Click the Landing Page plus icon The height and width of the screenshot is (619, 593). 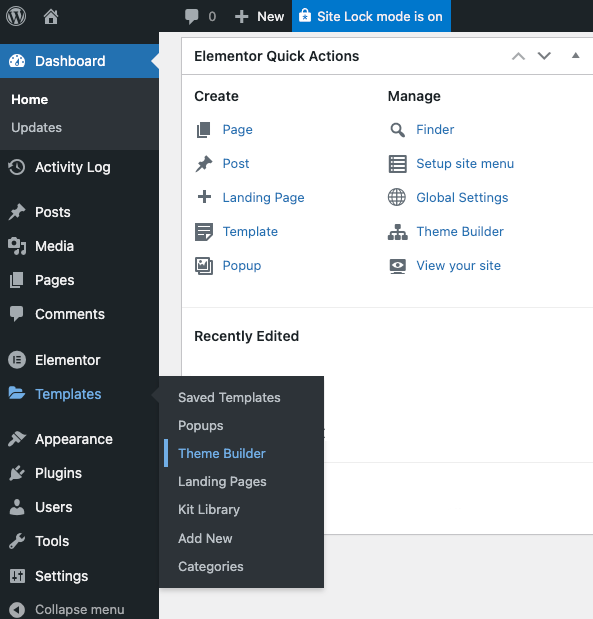[x=204, y=196]
